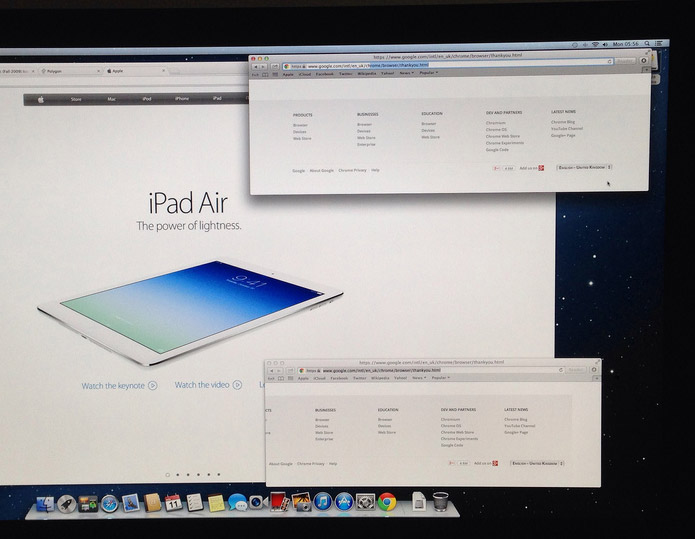
Task: Click Watch the keynote link
Action: tap(119, 386)
